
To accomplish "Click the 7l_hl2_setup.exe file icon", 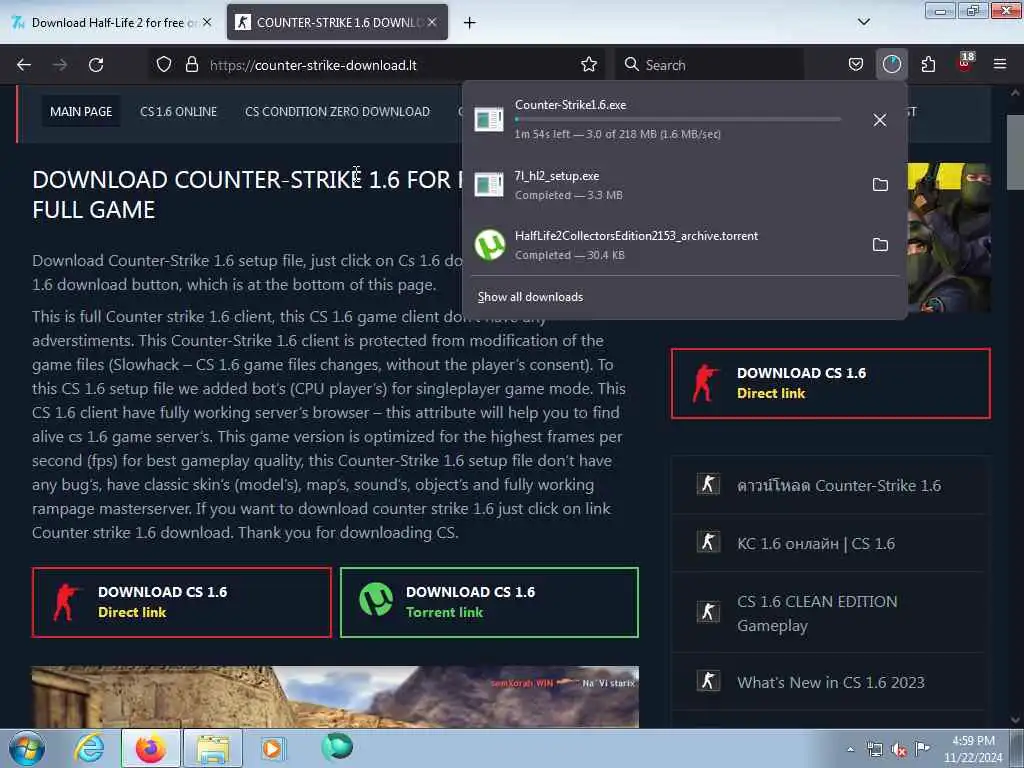I will [489, 185].
